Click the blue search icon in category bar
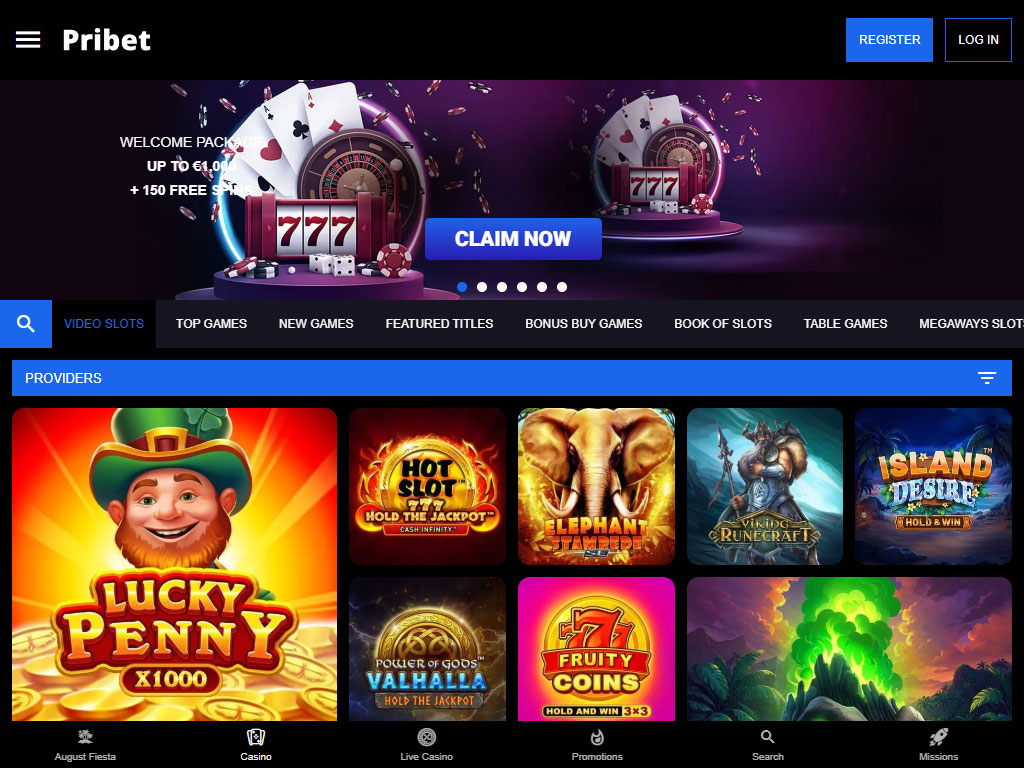The image size is (1024, 768). [x=25, y=324]
